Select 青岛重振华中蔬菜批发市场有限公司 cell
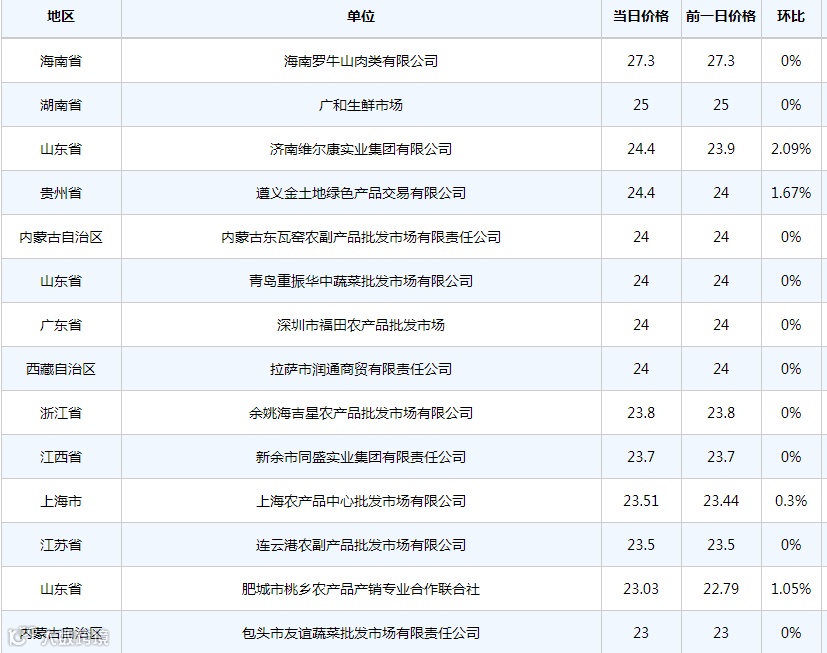Image resolution: width=827 pixels, height=653 pixels. click(361, 281)
